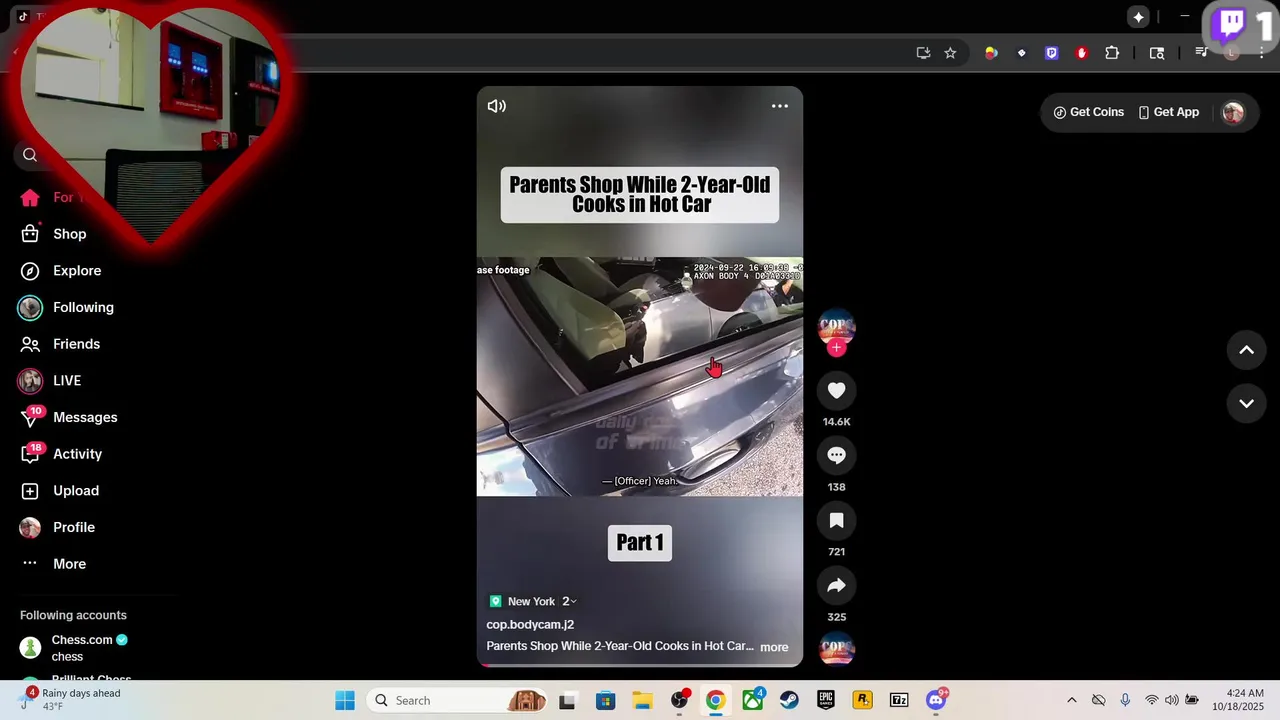Bookmark the video to favorites
The image size is (1280, 720).
(837, 521)
